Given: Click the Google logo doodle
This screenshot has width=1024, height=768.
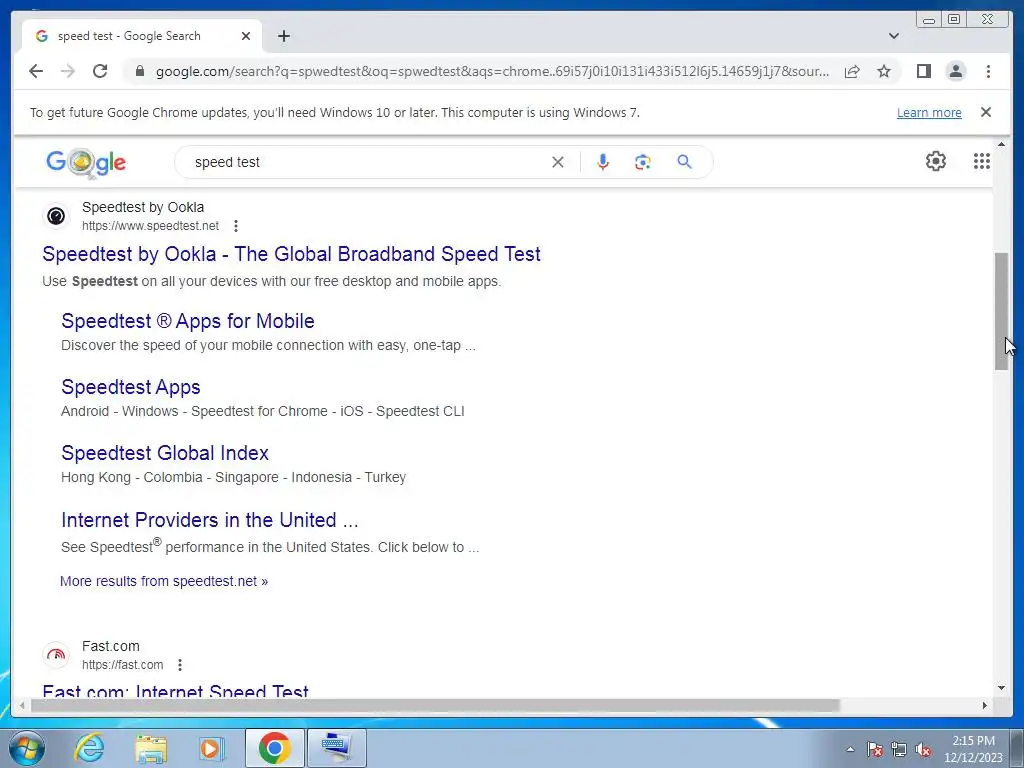Looking at the screenshot, I should coord(86,163).
